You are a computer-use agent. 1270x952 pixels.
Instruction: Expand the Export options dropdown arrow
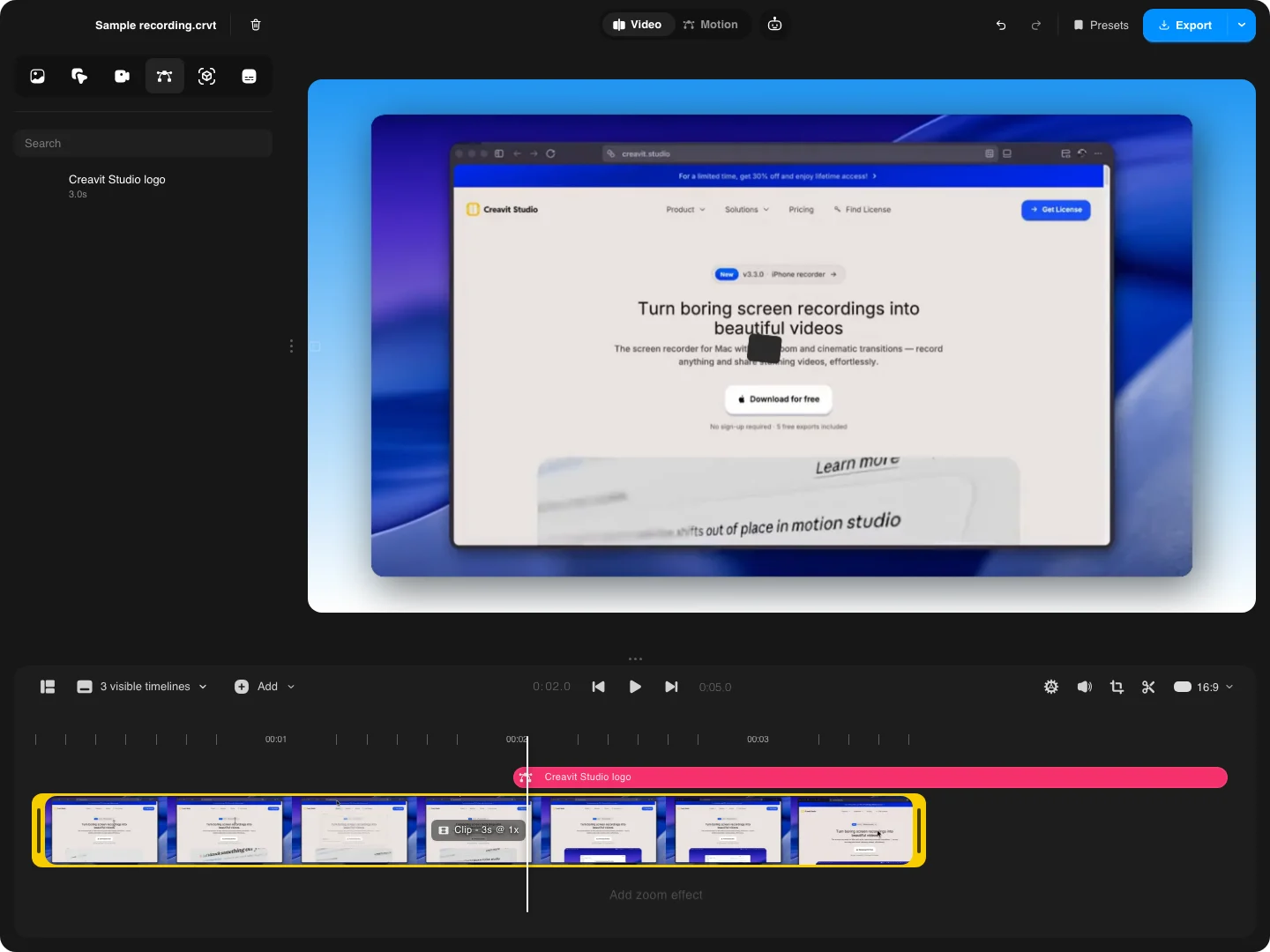[x=1242, y=25]
